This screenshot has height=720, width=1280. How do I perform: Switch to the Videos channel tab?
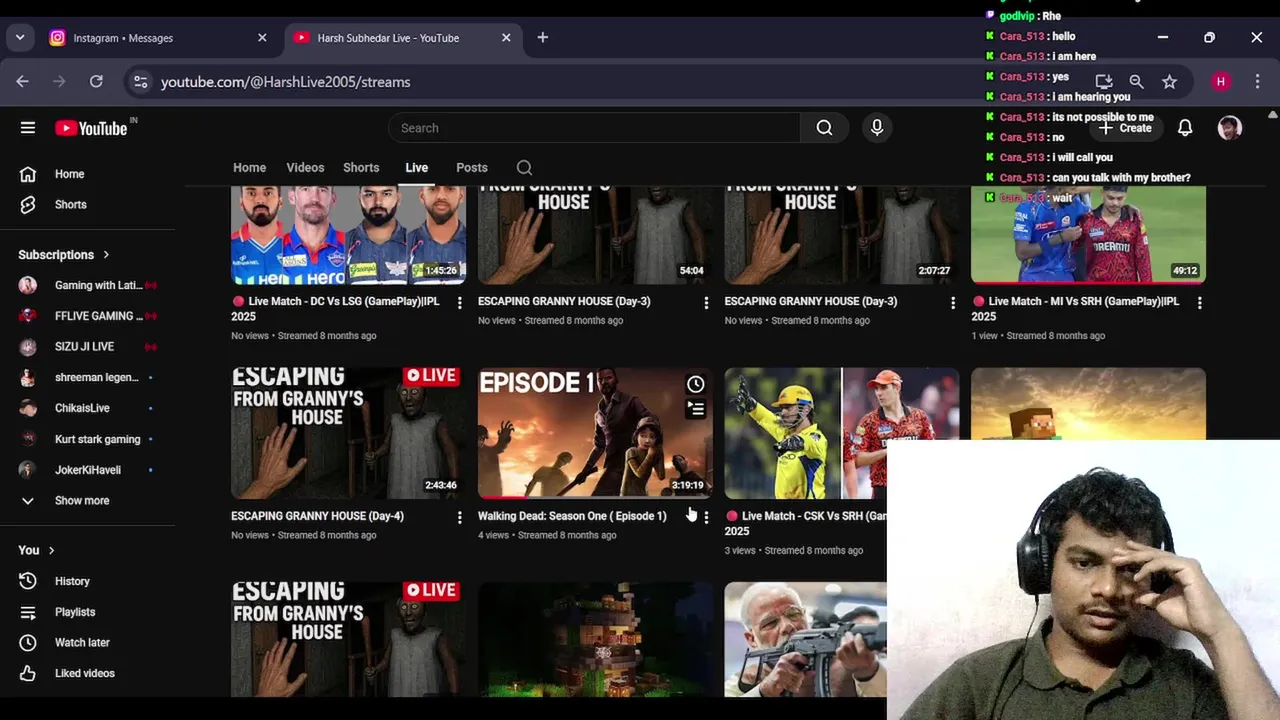(x=305, y=168)
